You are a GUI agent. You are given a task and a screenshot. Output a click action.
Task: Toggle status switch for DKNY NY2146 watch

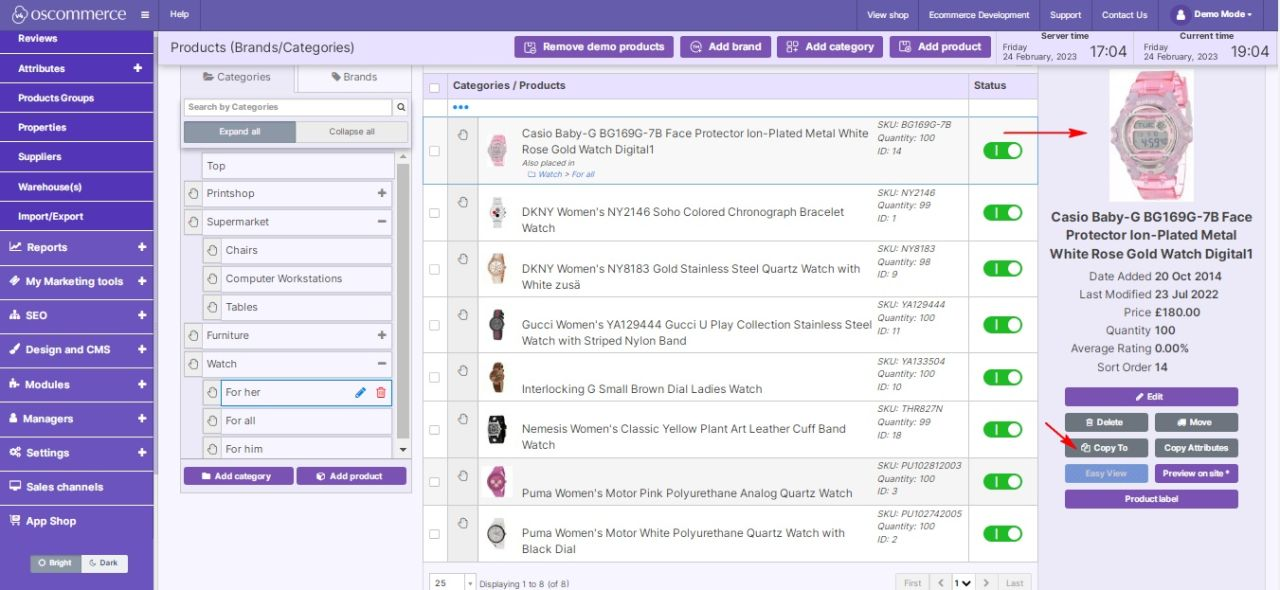pos(1003,213)
